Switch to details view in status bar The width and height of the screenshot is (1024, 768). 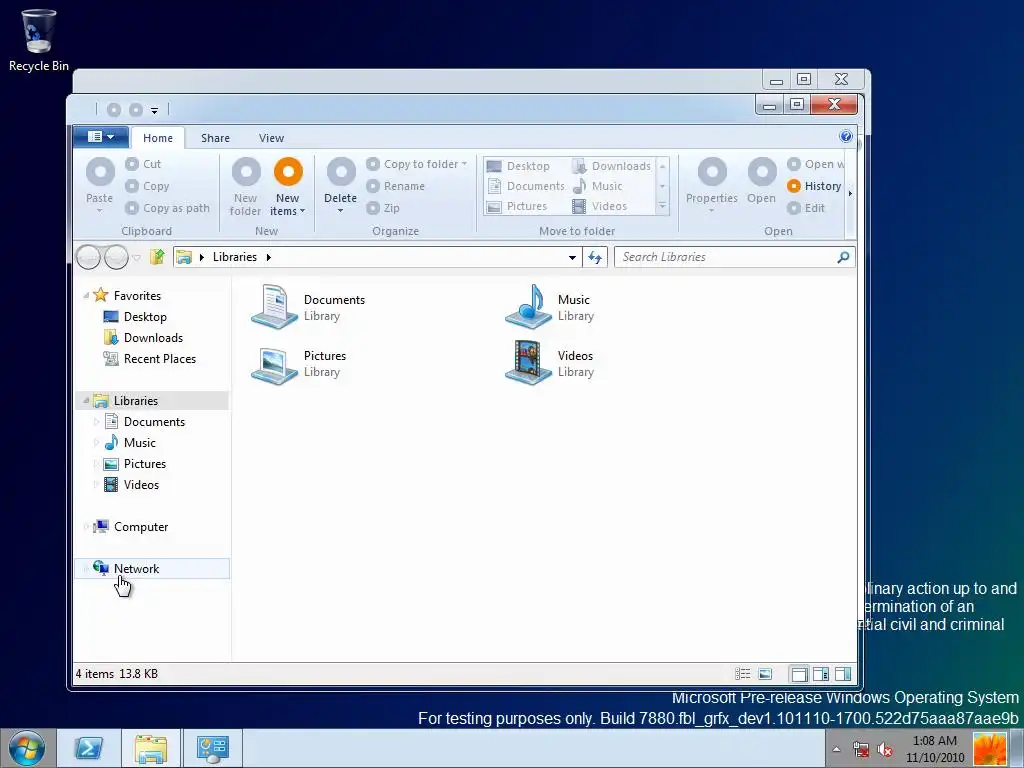pyautogui.click(x=743, y=674)
